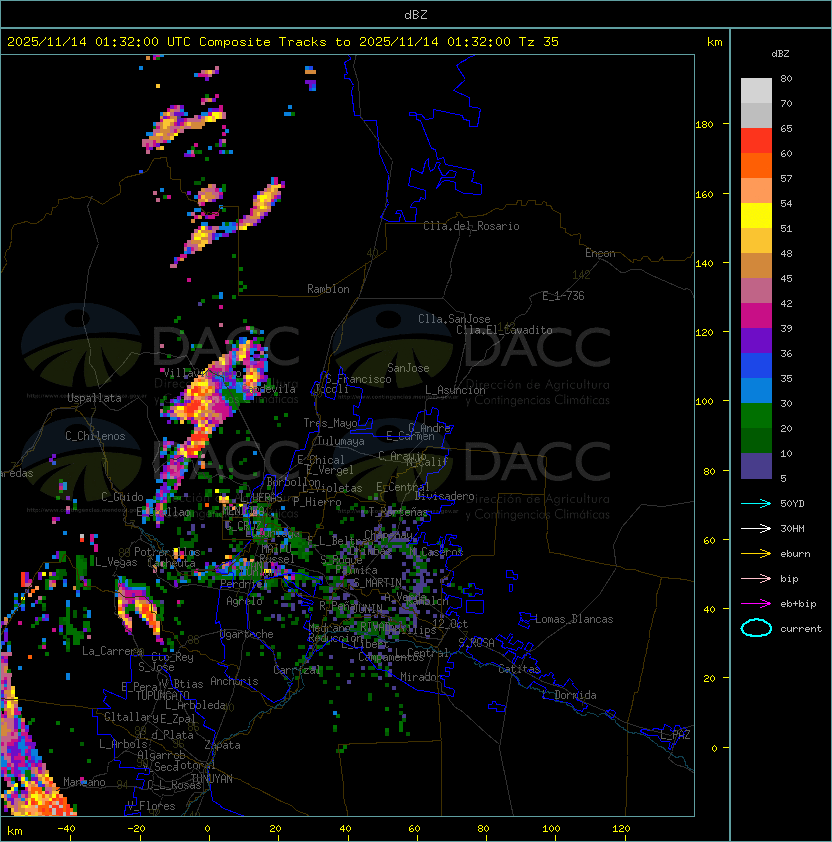Click the '50YD' legend label
Image resolution: width=832 pixels, height=842 pixels.
[792, 503]
